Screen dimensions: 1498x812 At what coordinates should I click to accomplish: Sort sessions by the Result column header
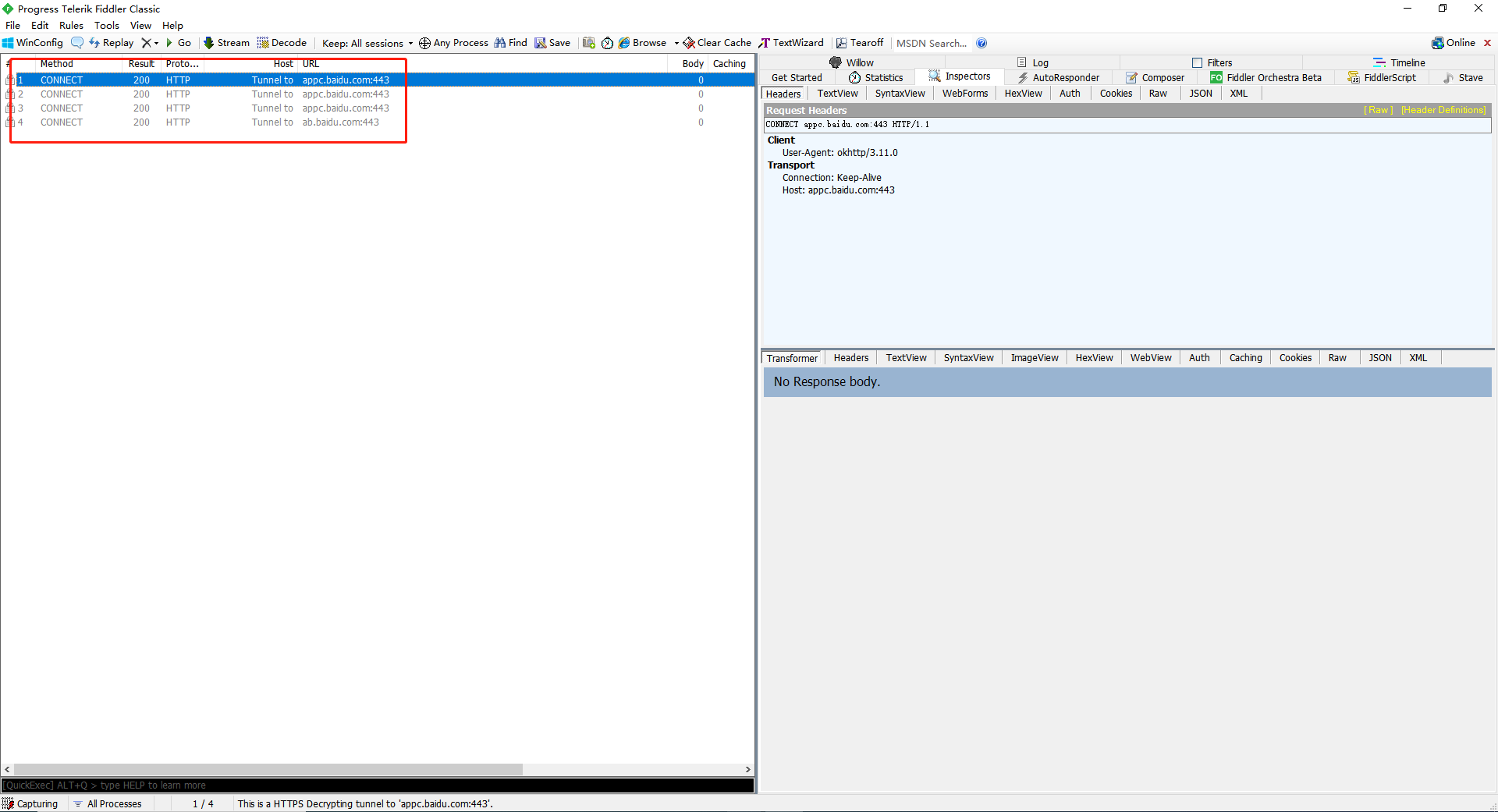pos(141,64)
